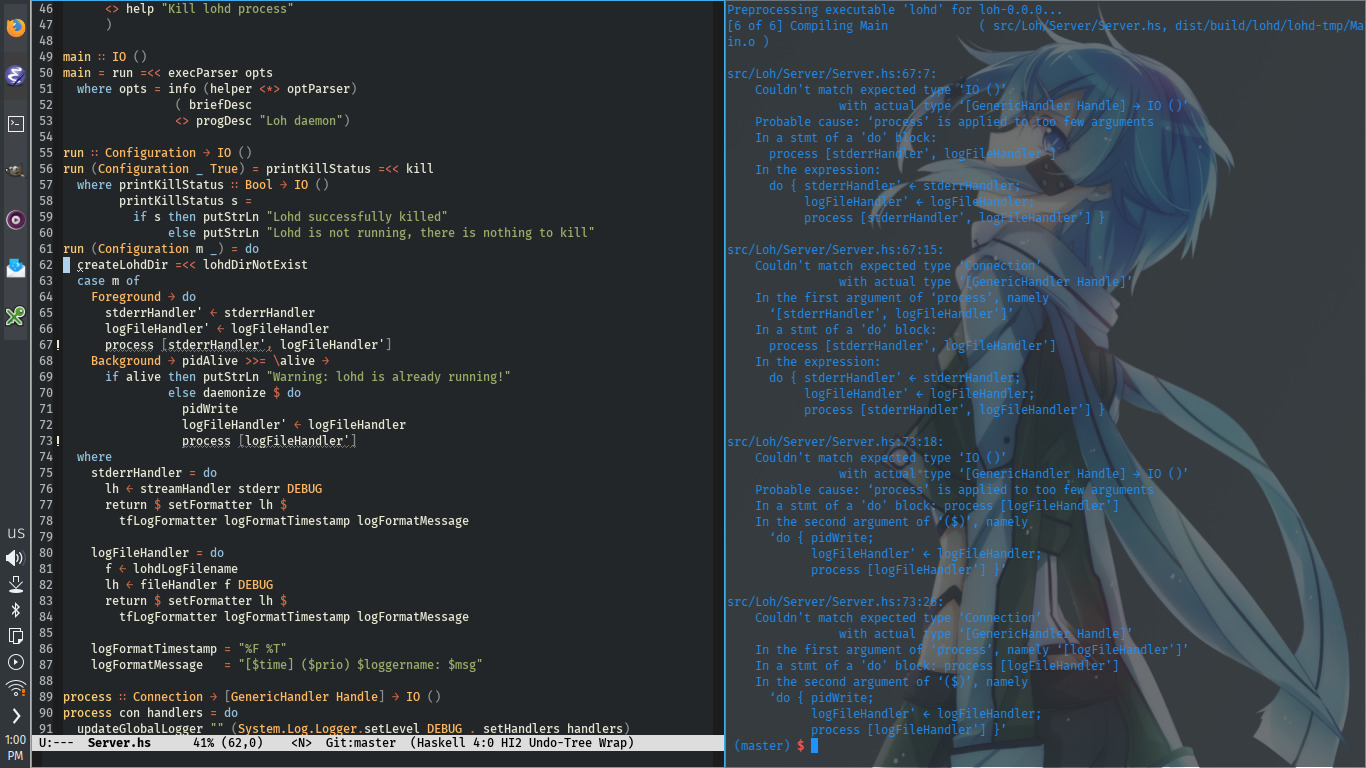Click 'daemonize' on line 69
Image resolution: width=1366 pixels, height=768 pixels.
click(x=235, y=393)
